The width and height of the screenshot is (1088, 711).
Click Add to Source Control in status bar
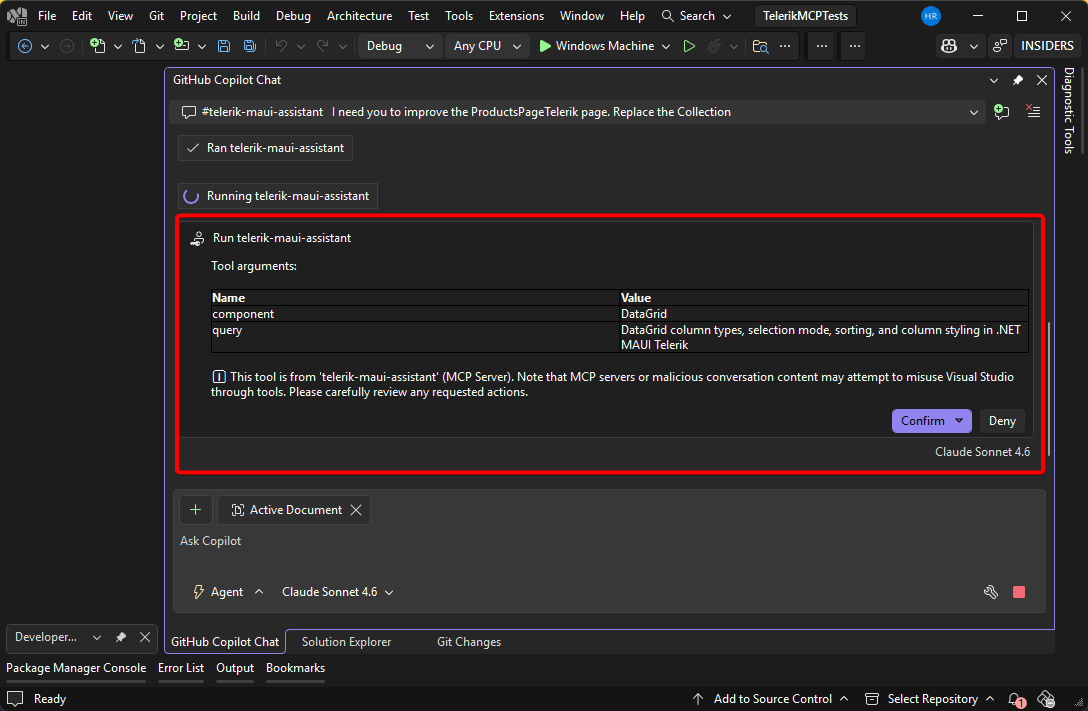click(772, 699)
